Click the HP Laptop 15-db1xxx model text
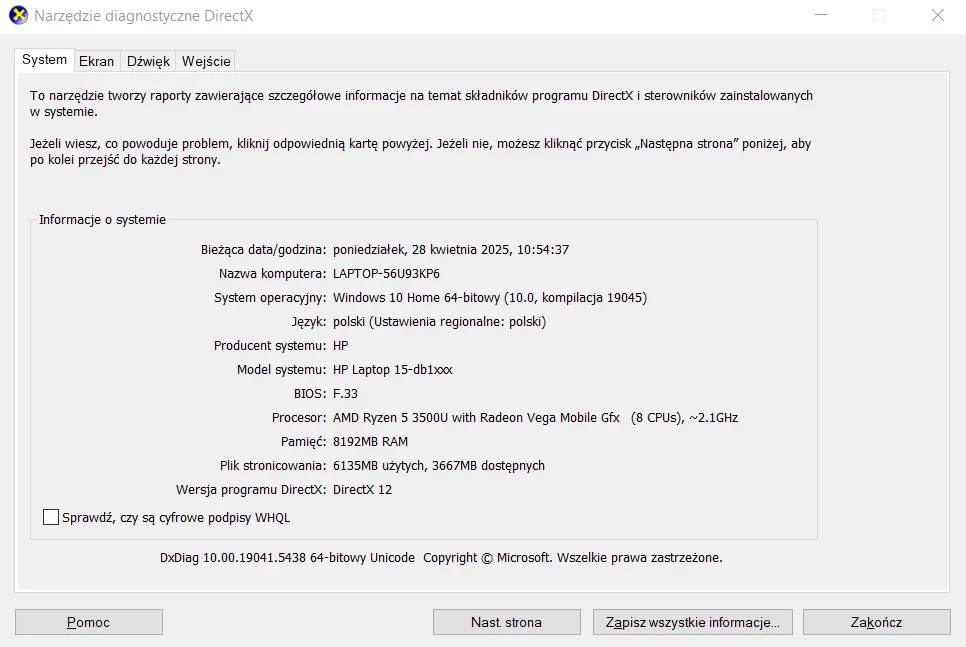 pos(392,370)
